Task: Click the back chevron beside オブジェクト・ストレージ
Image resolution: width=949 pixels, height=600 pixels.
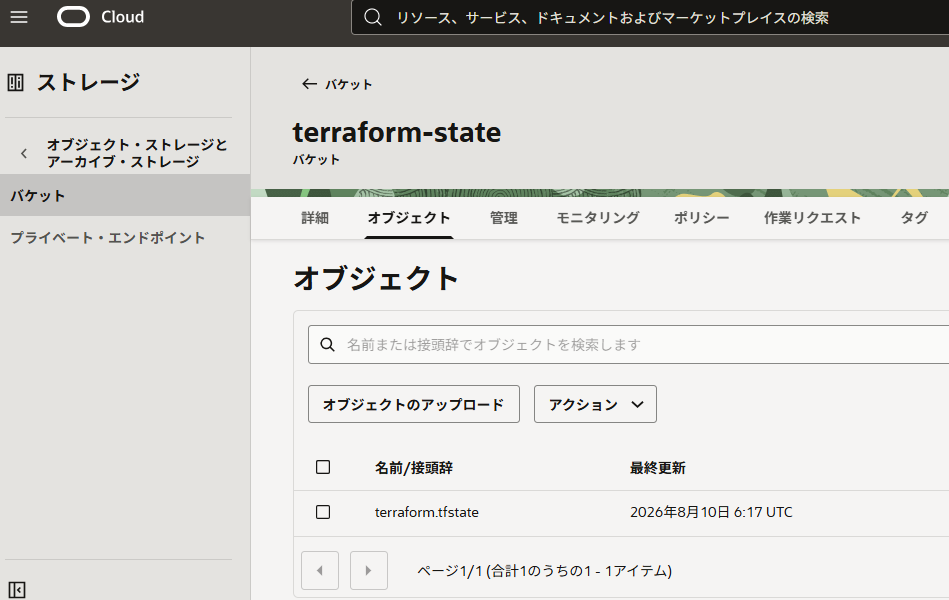Action: [x=24, y=154]
